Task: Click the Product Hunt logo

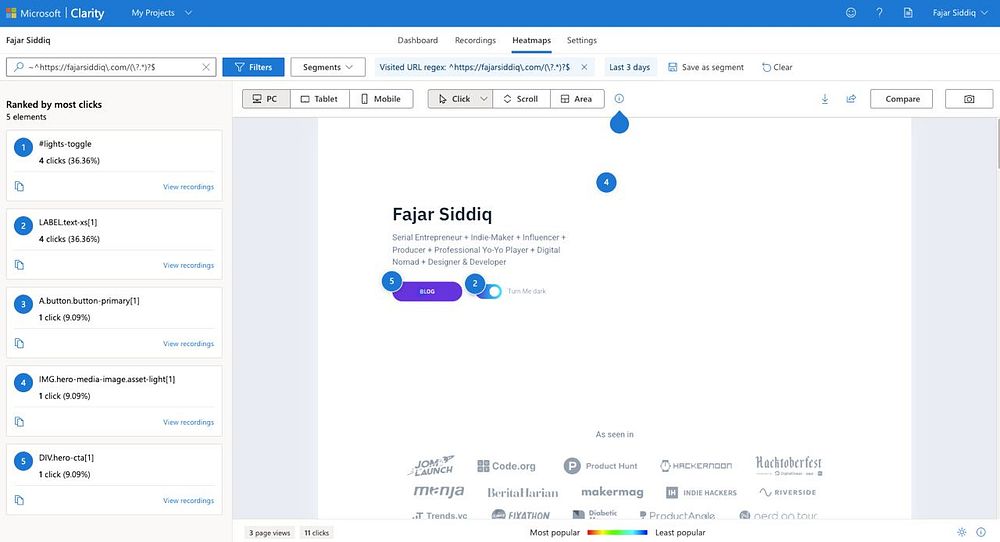Action: (600, 466)
